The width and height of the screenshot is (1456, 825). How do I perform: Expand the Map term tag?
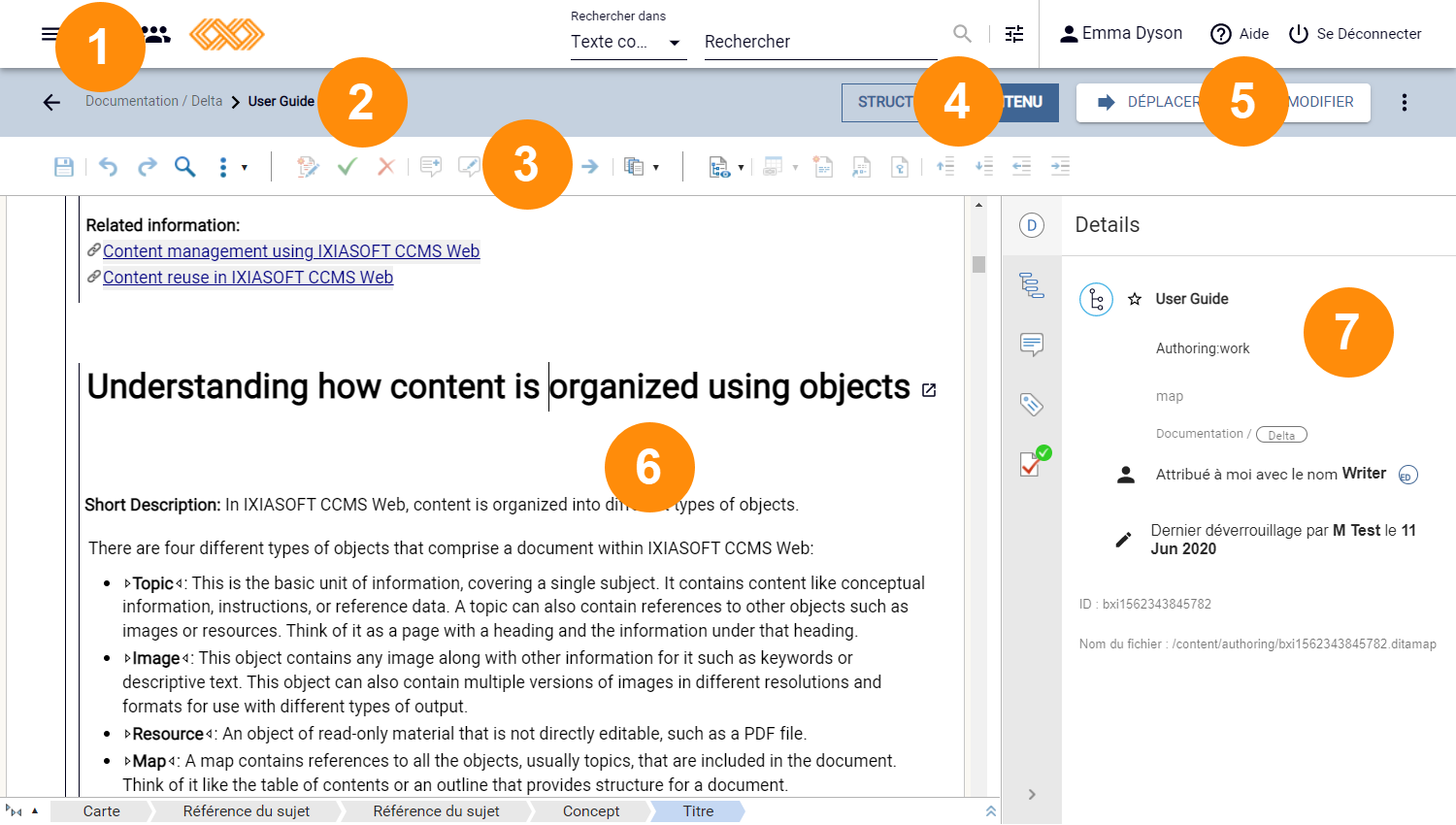click(x=127, y=762)
